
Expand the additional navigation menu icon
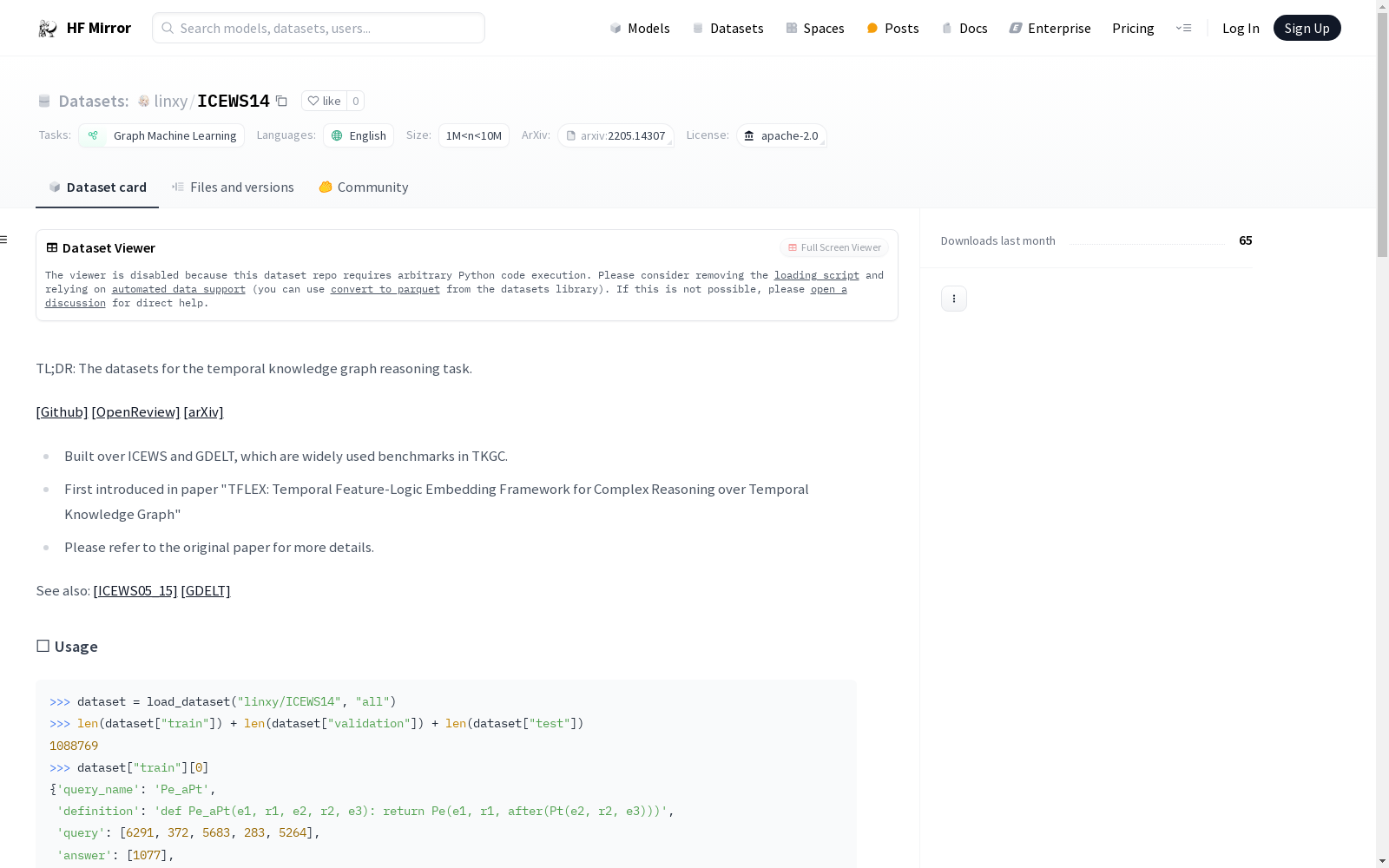point(1183,28)
